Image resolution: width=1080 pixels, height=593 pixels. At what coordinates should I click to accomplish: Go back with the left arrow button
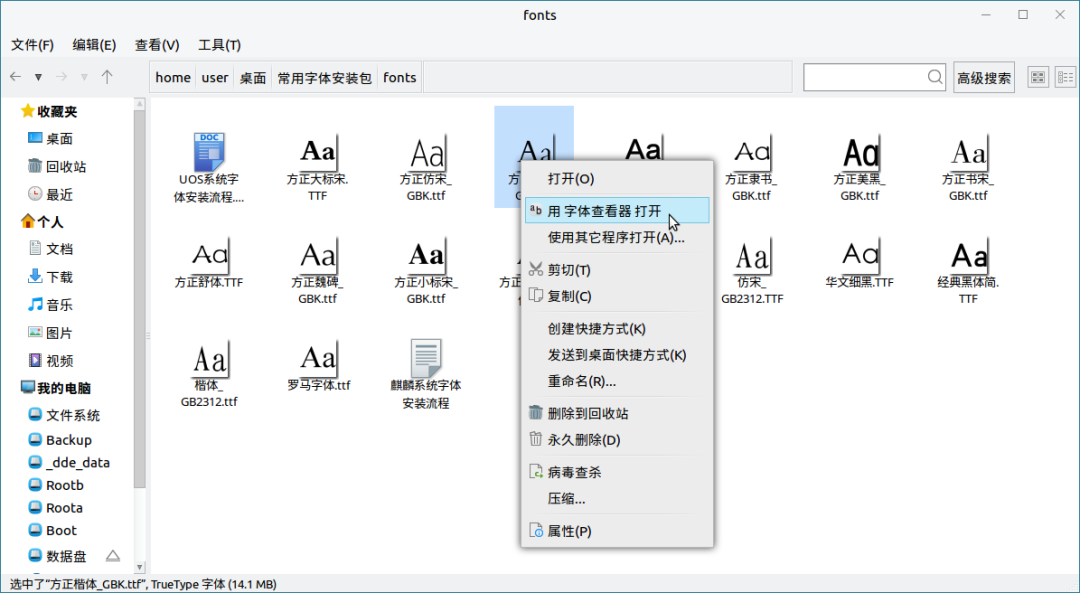pos(16,76)
